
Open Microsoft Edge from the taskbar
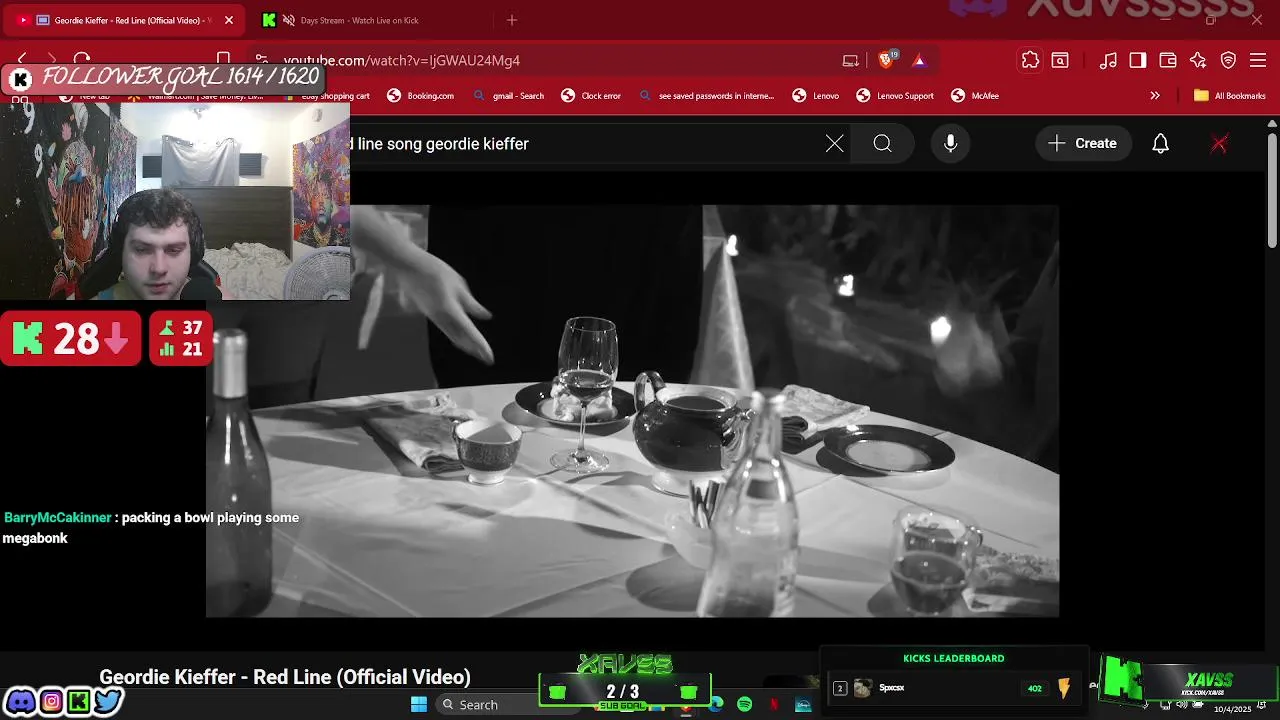click(x=716, y=704)
